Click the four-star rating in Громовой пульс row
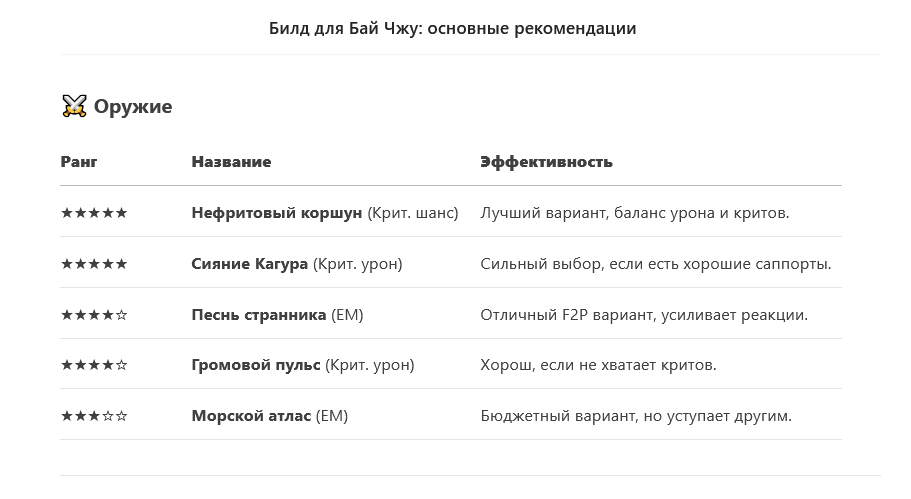 (x=94, y=365)
